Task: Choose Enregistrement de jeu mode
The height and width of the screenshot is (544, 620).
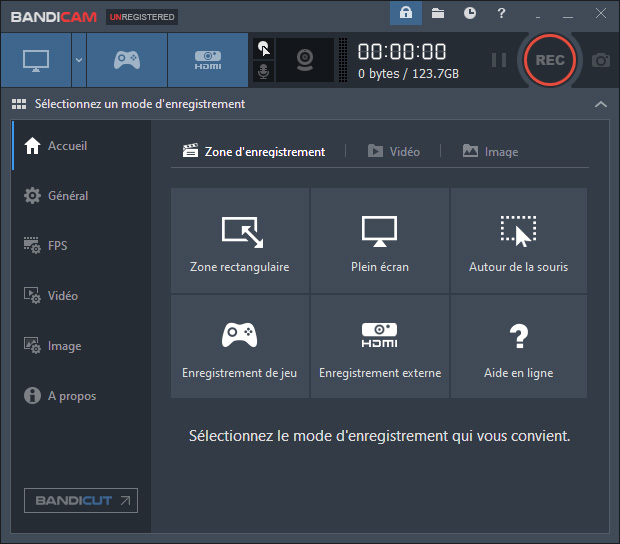Action: (240, 346)
